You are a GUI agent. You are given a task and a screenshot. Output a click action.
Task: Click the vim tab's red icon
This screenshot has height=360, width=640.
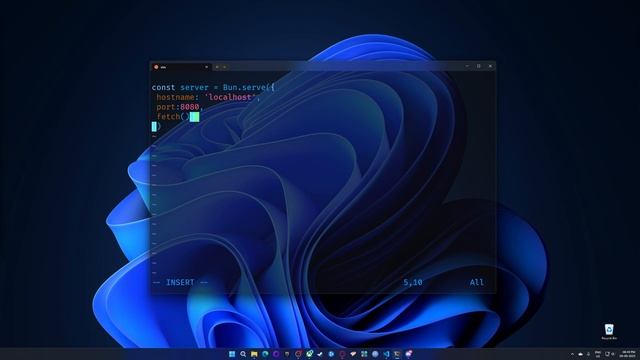click(156, 67)
